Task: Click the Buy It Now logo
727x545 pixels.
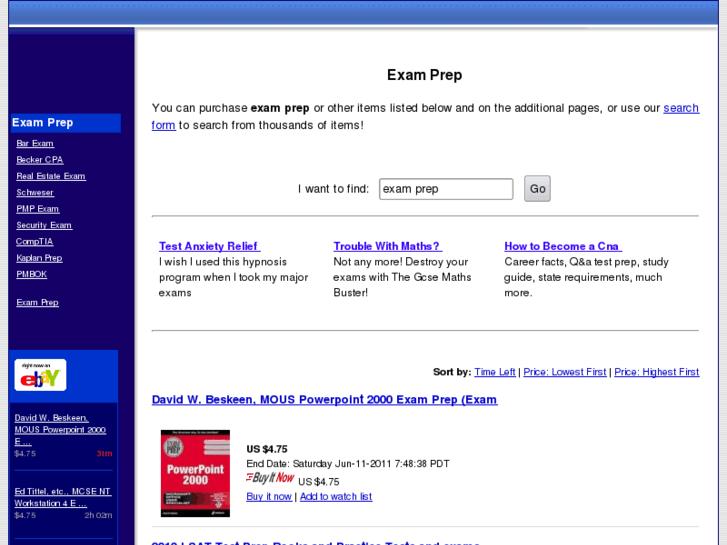Action: coord(270,478)
